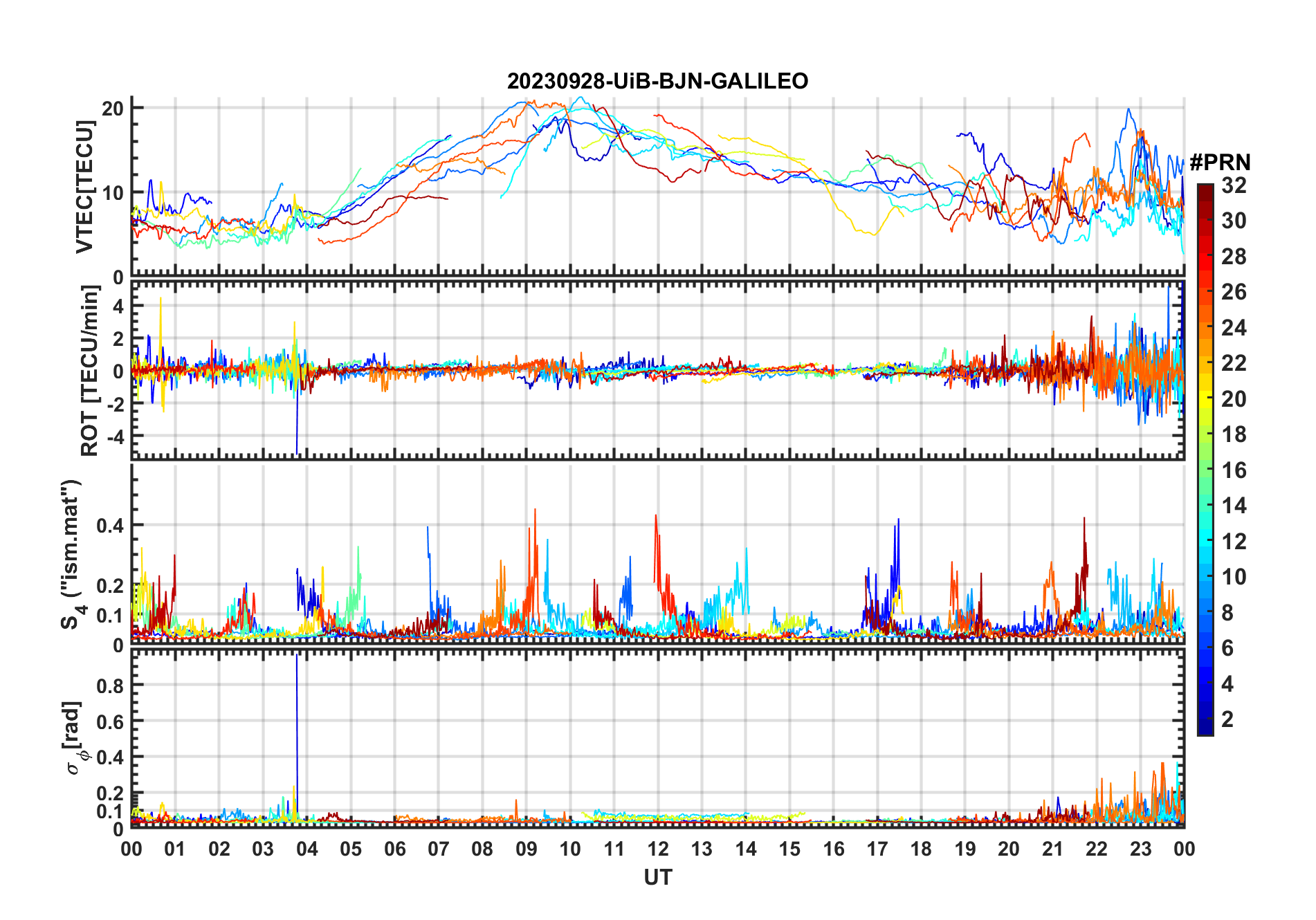
Task: Select colorbar tick label 28
Action: (1234, 257)
